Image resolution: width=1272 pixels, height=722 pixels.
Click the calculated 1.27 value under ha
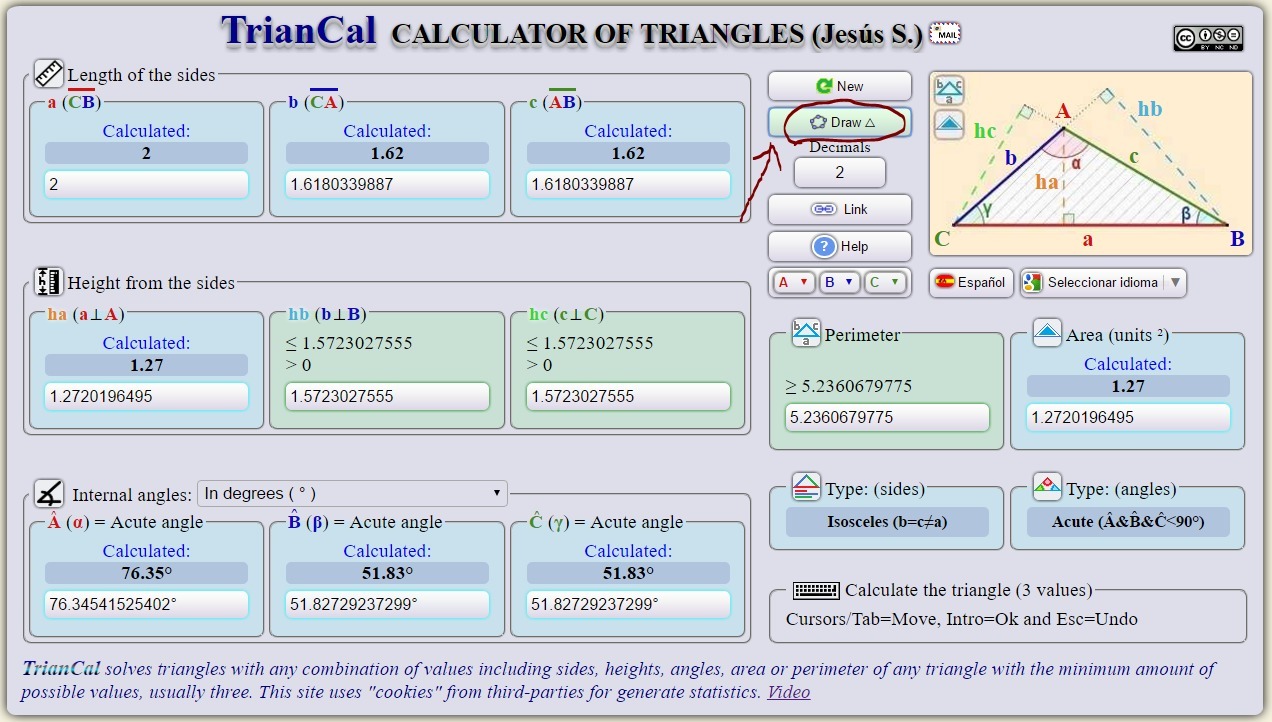146,365
